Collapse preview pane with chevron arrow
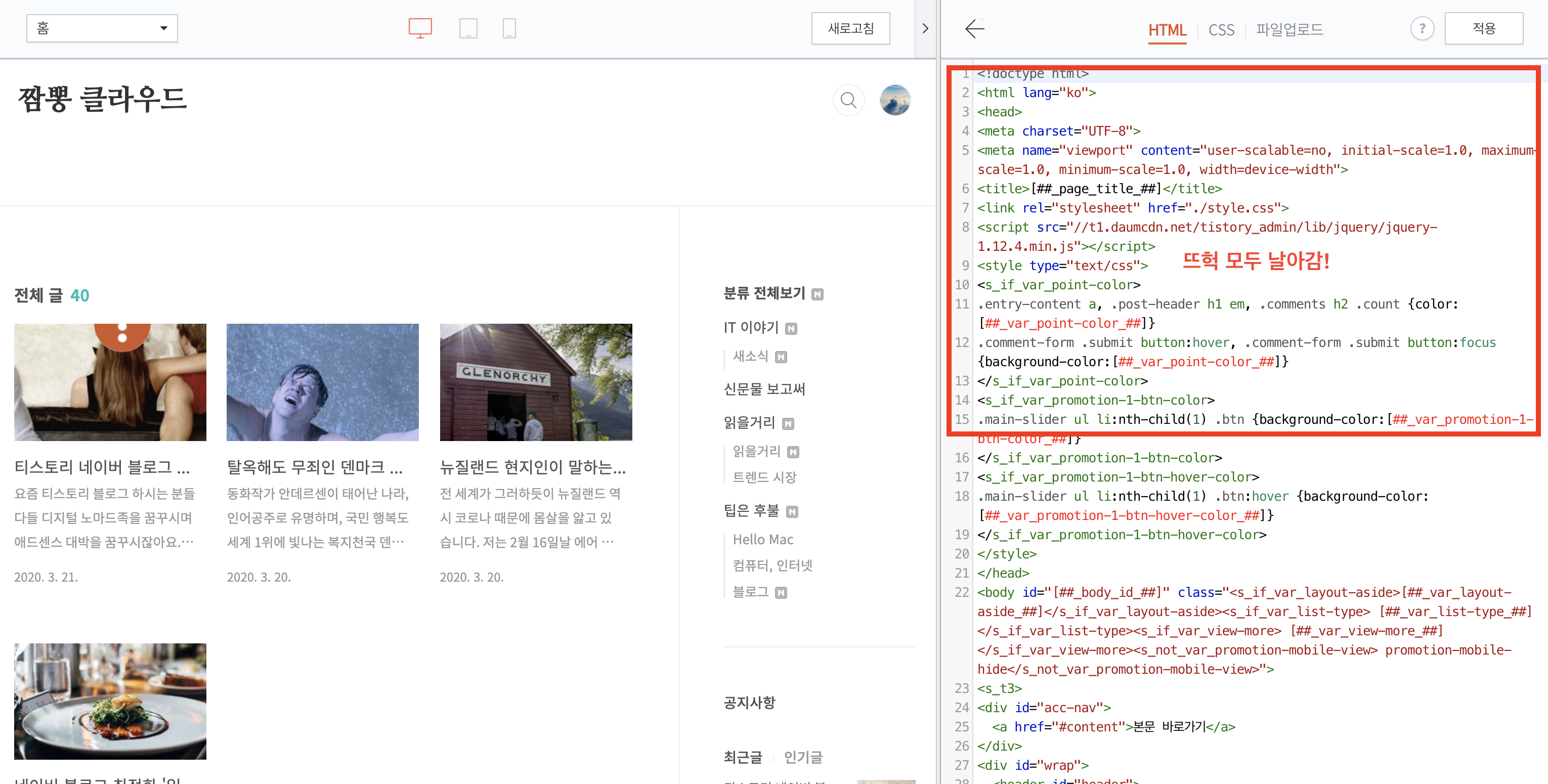This screenshot has height=784, width=1548. [x=925, y=28]
